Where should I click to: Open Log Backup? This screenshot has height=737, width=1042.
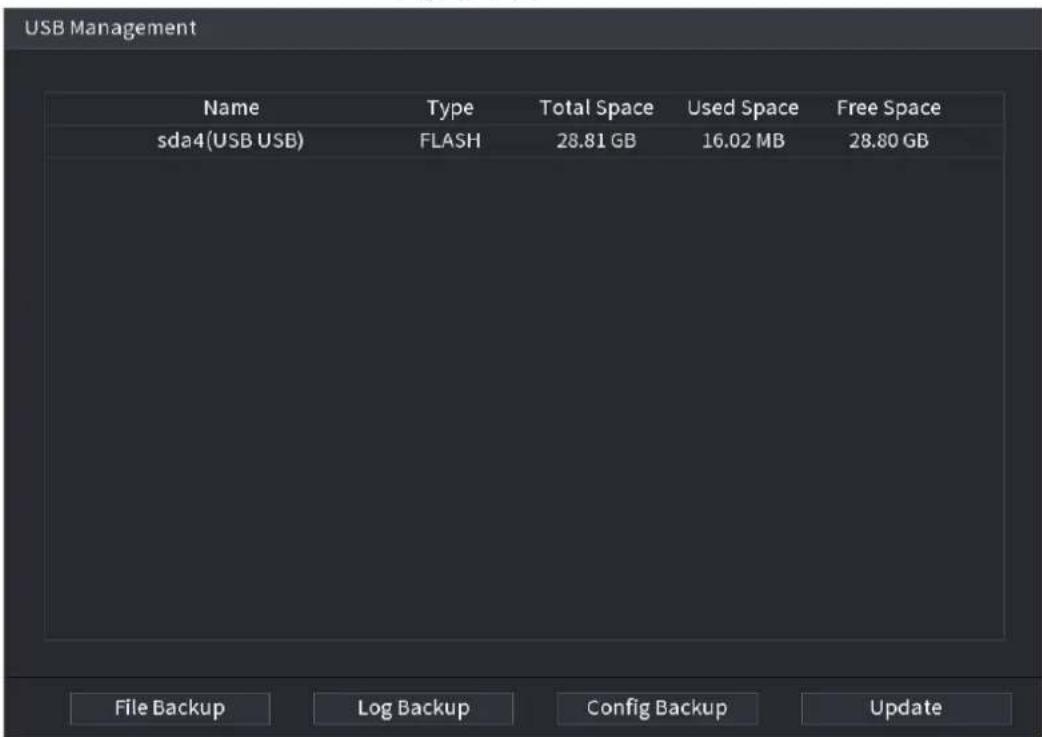point(413,708)
